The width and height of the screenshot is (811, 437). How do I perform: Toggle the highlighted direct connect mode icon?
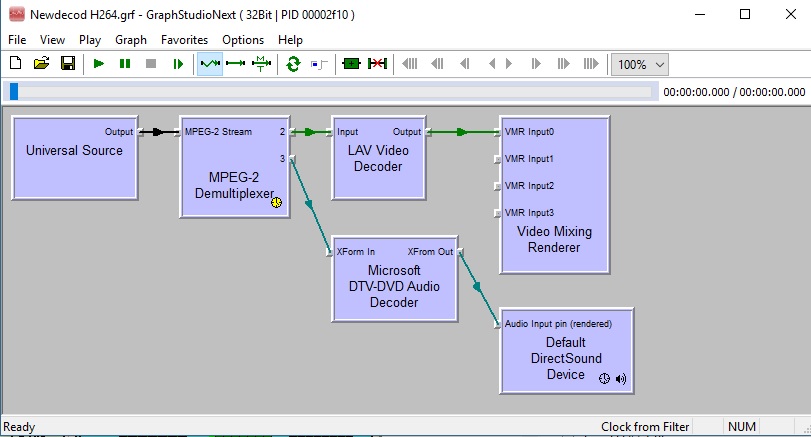click(210, 64)
